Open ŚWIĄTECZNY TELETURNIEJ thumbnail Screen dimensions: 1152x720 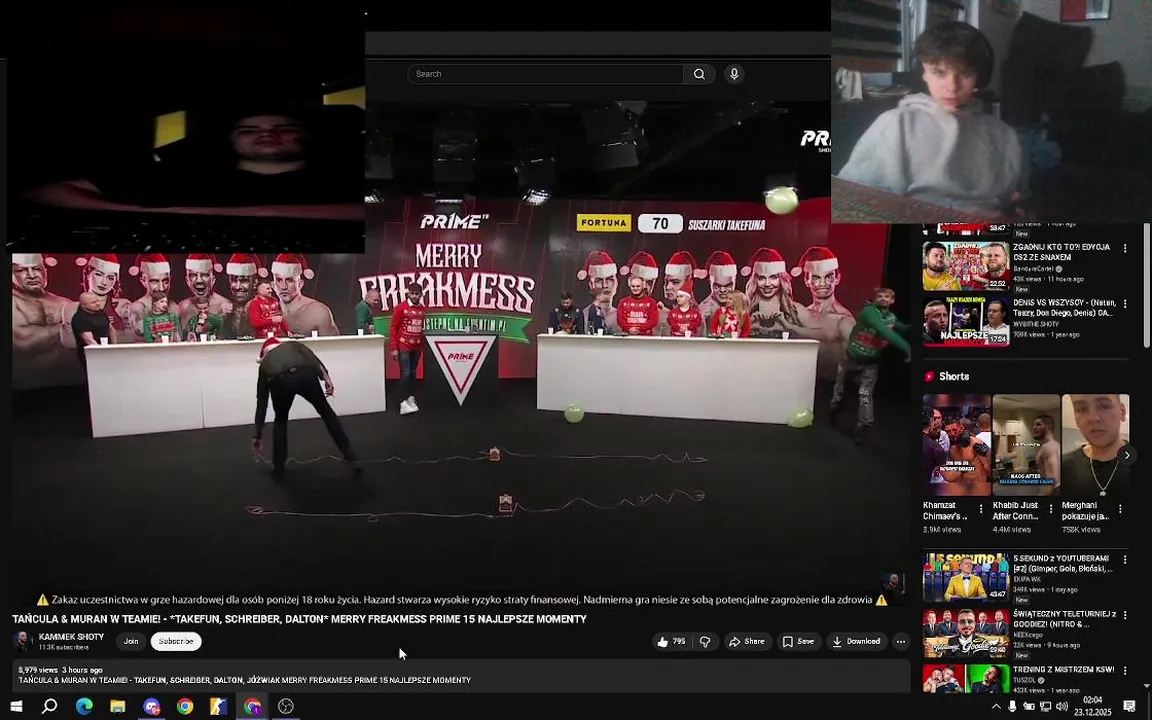[966, 633]
